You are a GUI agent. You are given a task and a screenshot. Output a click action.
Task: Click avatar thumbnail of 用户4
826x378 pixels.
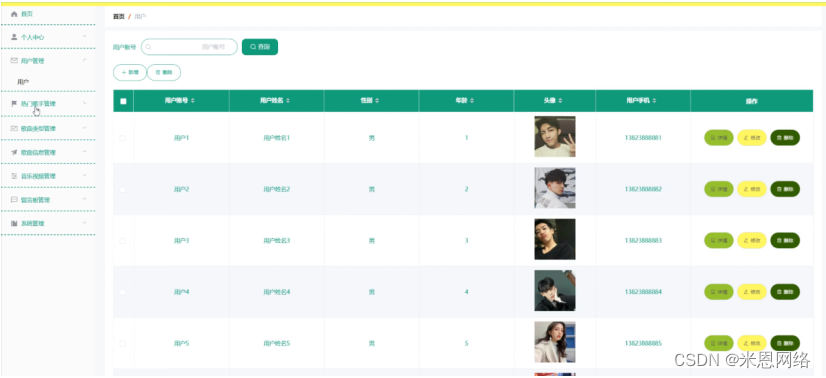pyautogui.click(x=555, y=291)
